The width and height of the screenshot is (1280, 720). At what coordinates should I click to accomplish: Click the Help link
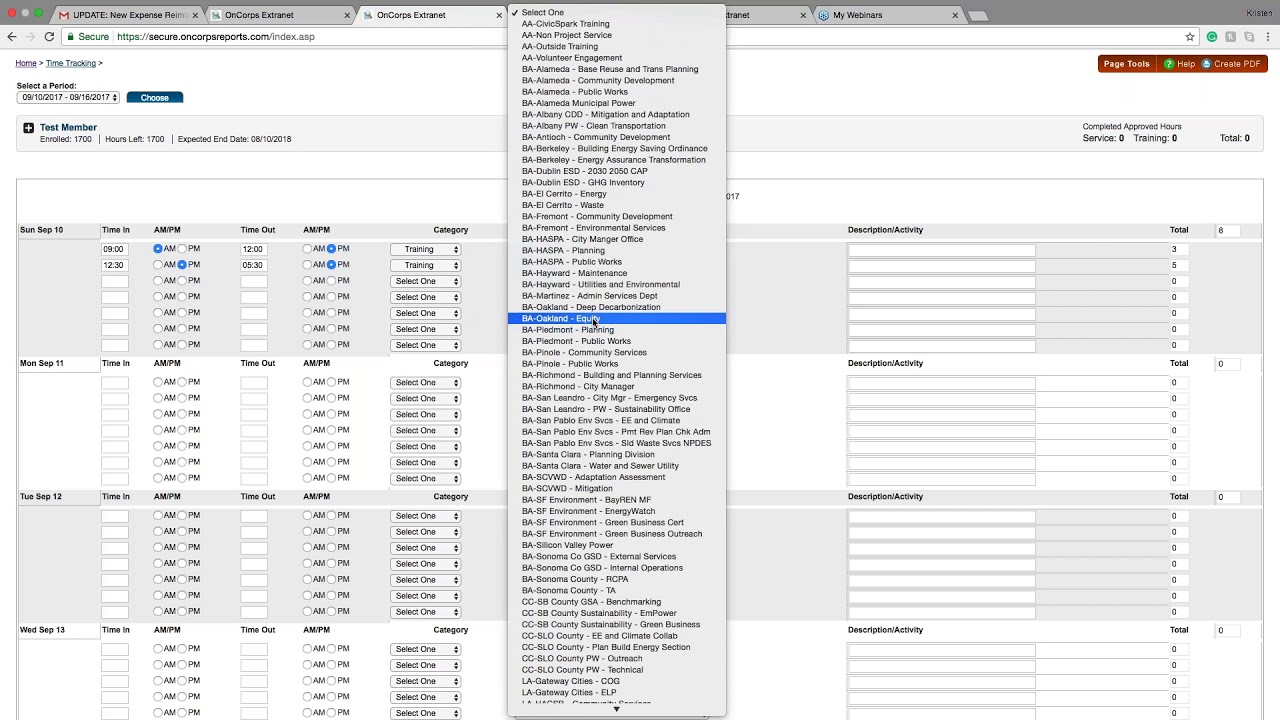(1186, 64)
